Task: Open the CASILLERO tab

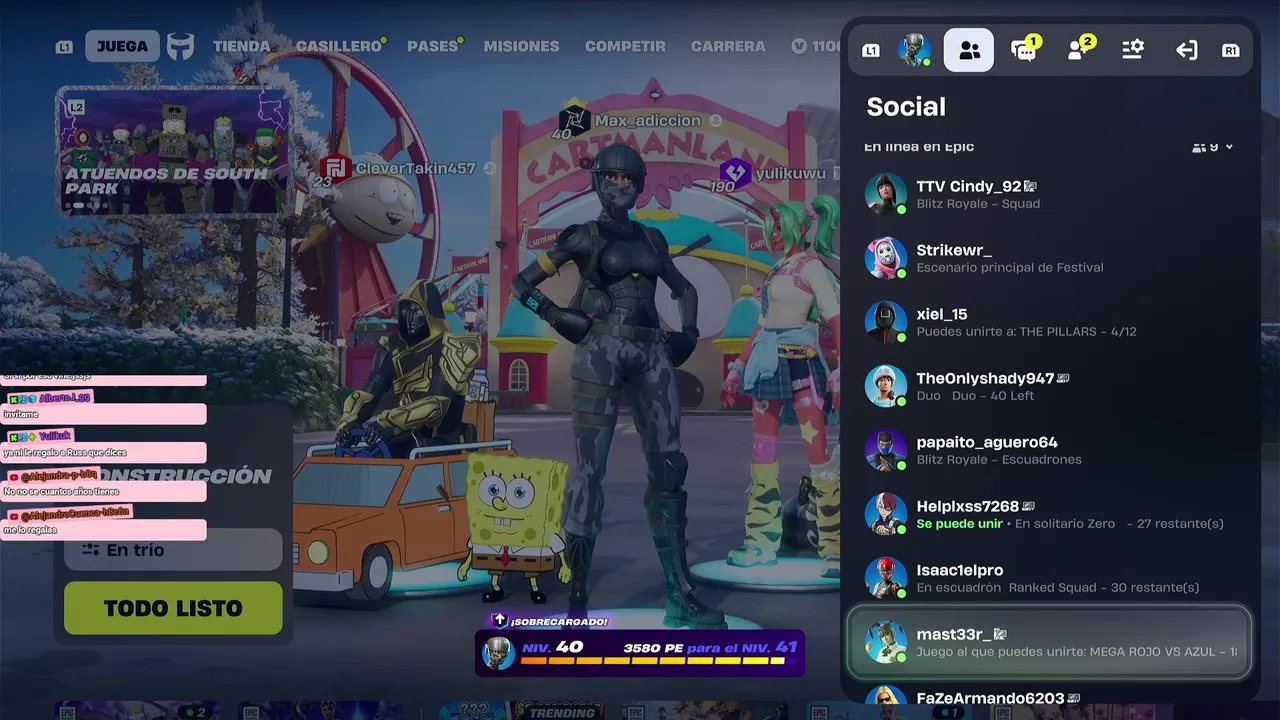Action: click(339, 46)
